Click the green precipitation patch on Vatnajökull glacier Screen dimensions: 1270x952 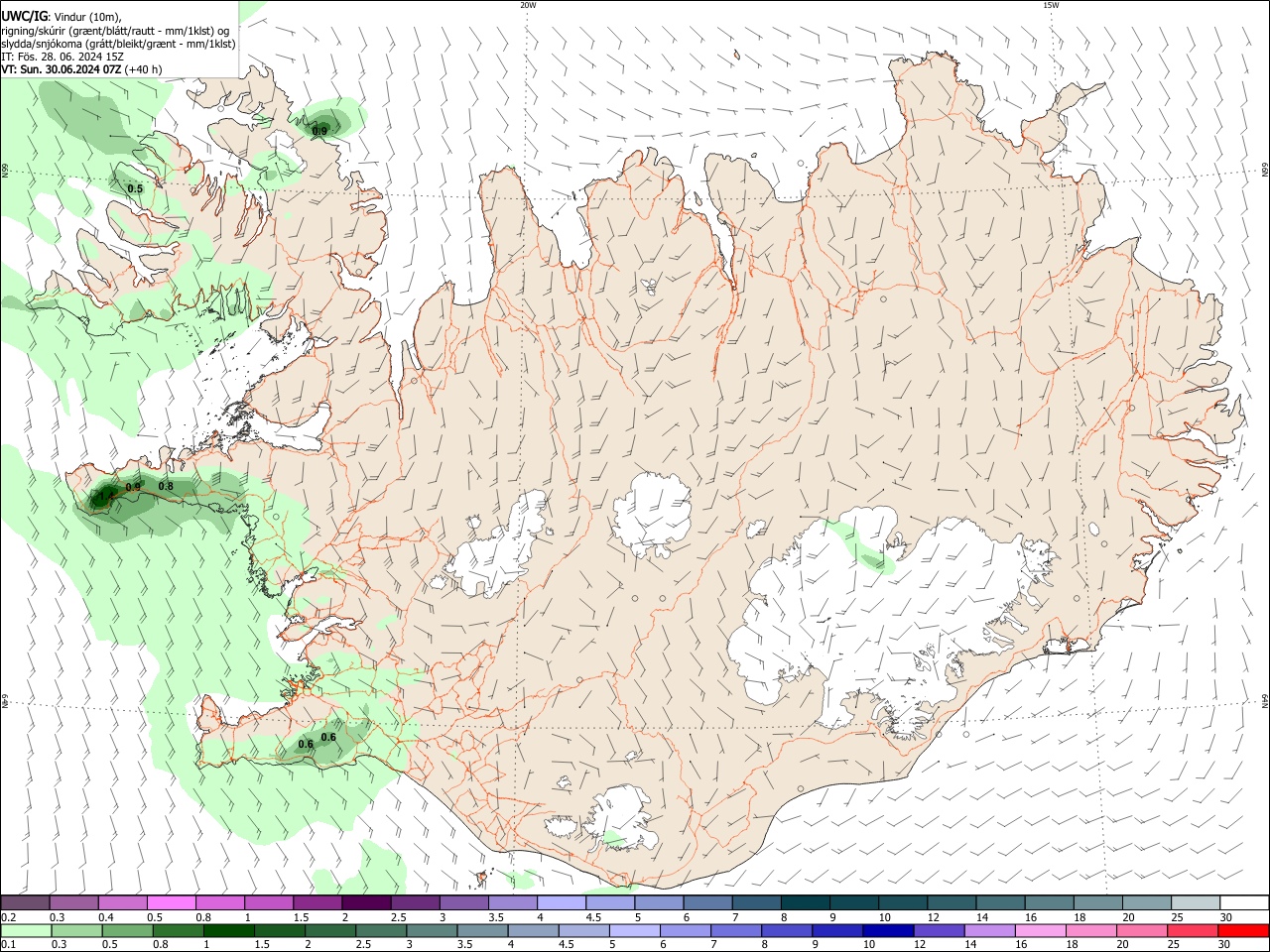click(865, 549)
